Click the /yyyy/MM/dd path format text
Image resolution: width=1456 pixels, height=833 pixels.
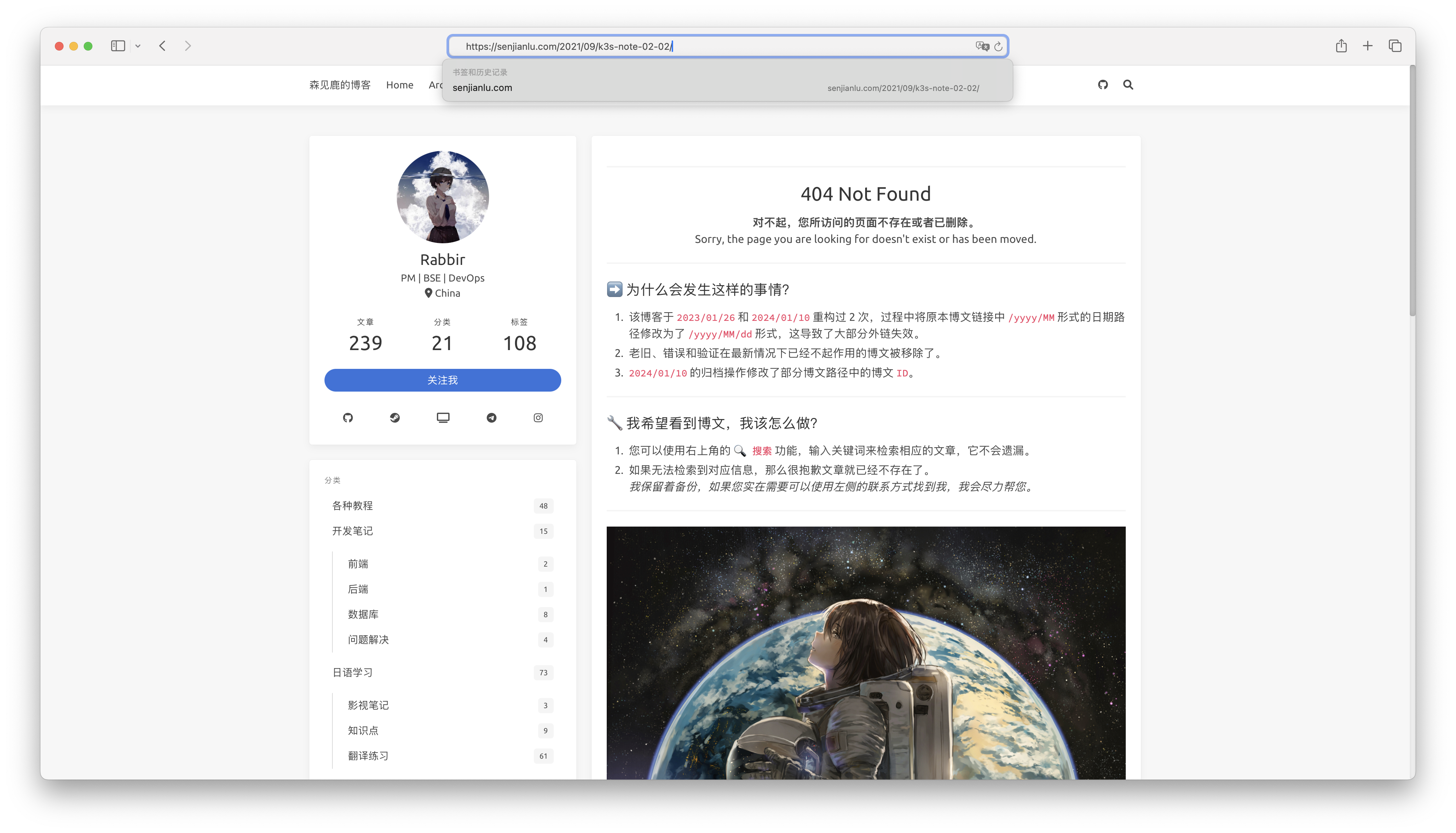pyautogui.click(x=720, y=334)
